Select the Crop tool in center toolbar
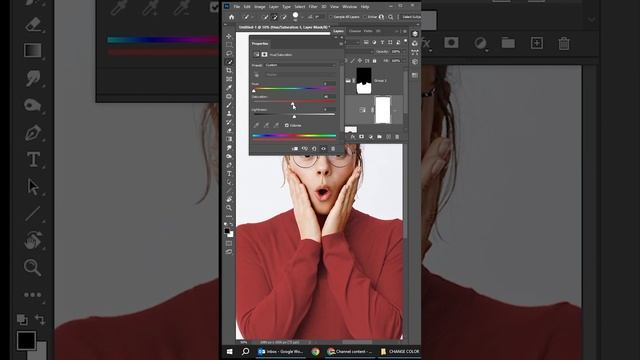Image resolution: width=640 pixels, height=360 pixels. [x=229, y=71]
